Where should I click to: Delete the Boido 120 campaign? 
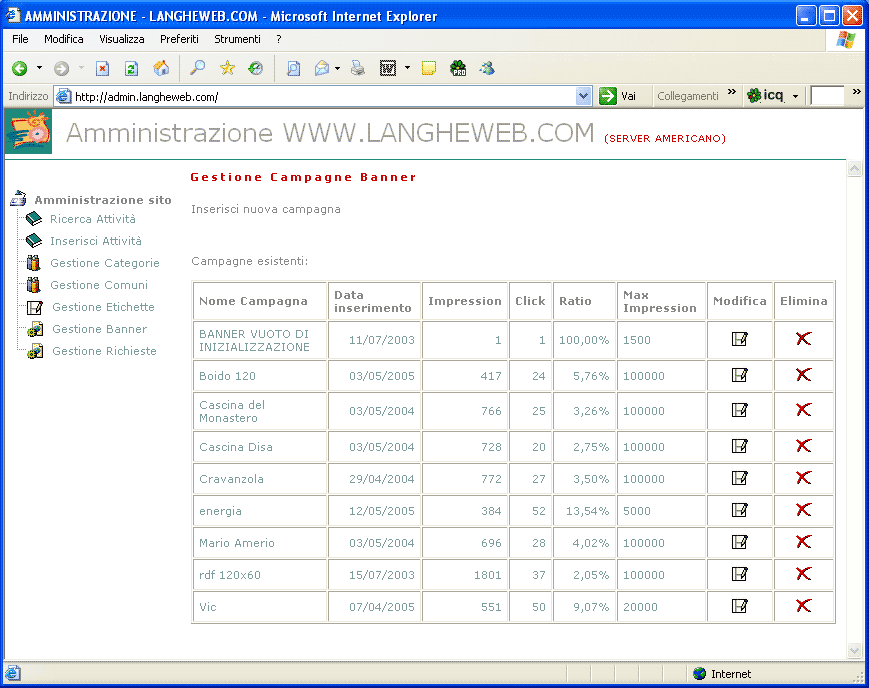click(804, 375)
